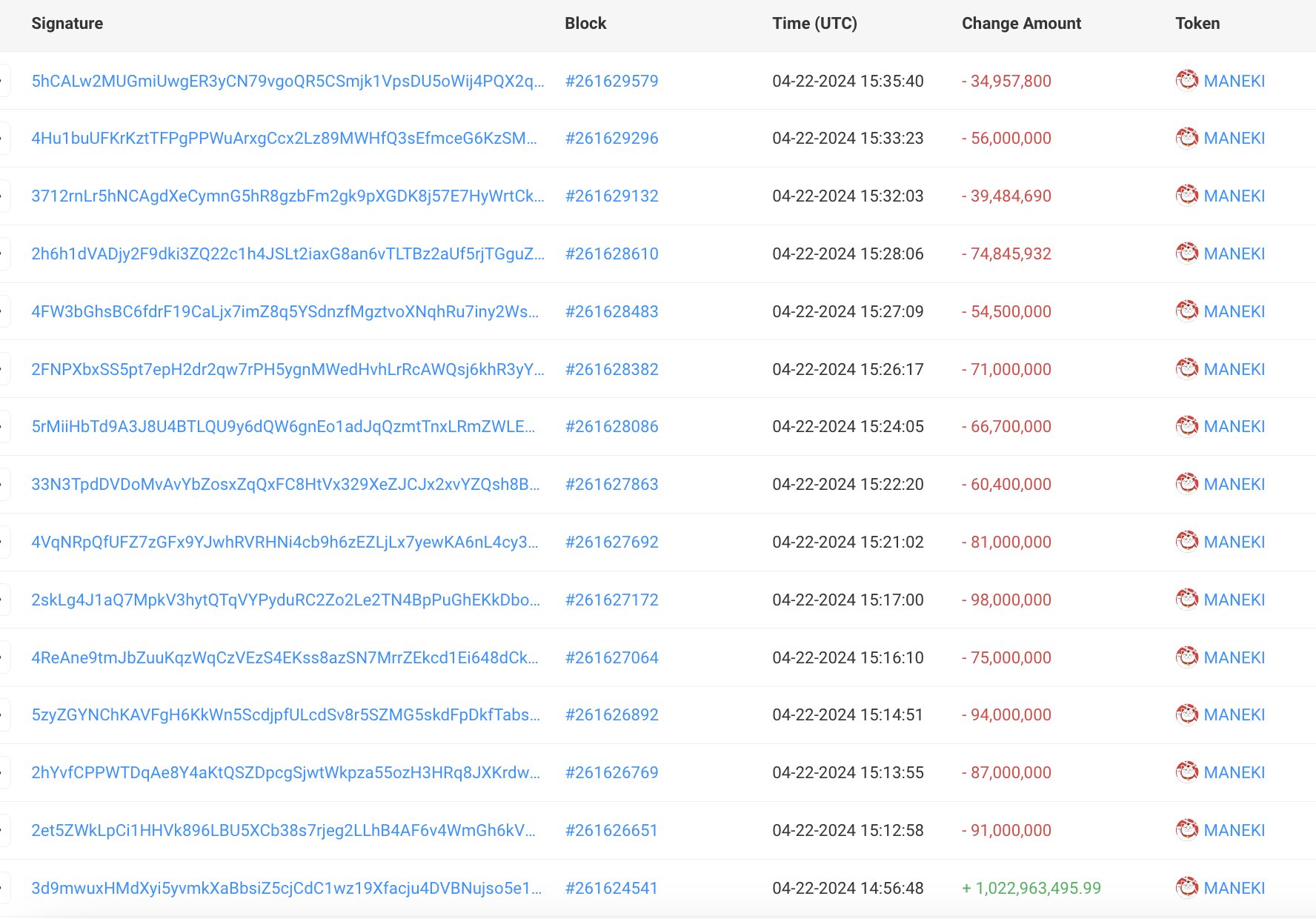The height and width of the screenshot is (919, 1316).
Task: Open block #261628610
Action: point(611,253)
